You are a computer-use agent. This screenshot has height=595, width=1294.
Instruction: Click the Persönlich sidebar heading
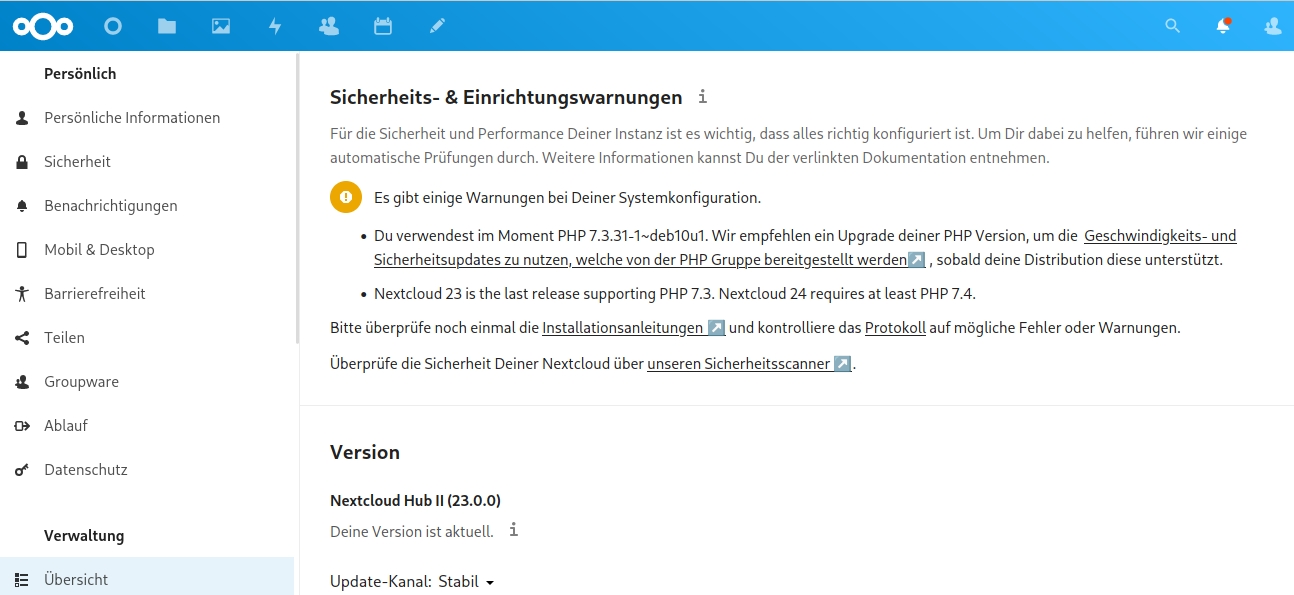(80, 74)
